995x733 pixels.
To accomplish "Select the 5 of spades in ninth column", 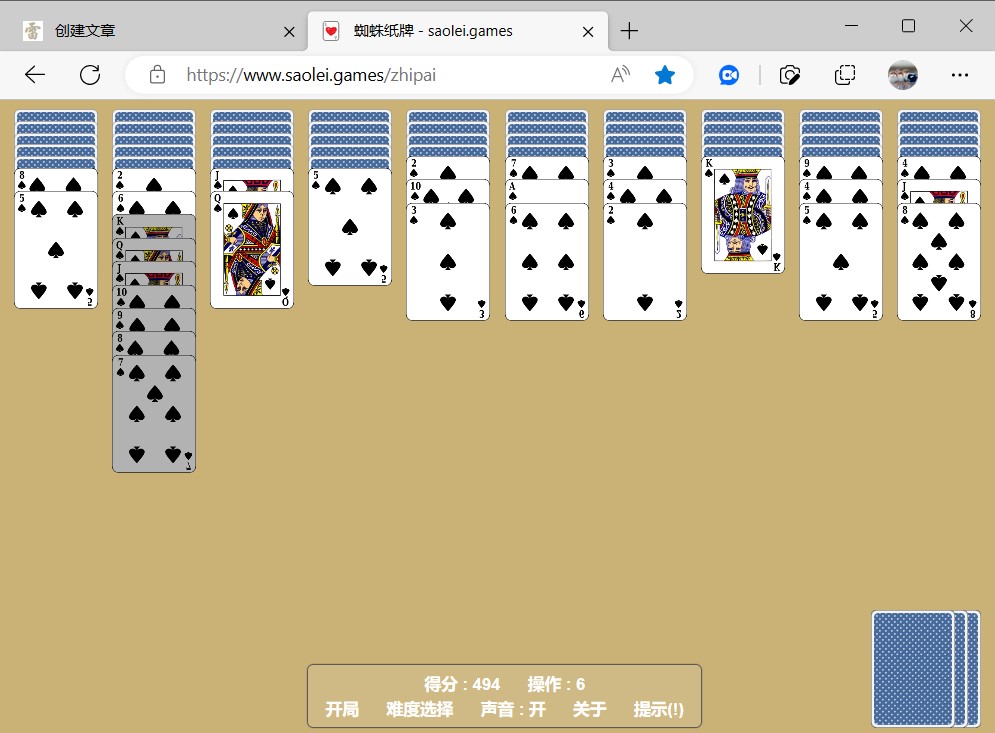I will pyautogui.click(x=841, y=261).
